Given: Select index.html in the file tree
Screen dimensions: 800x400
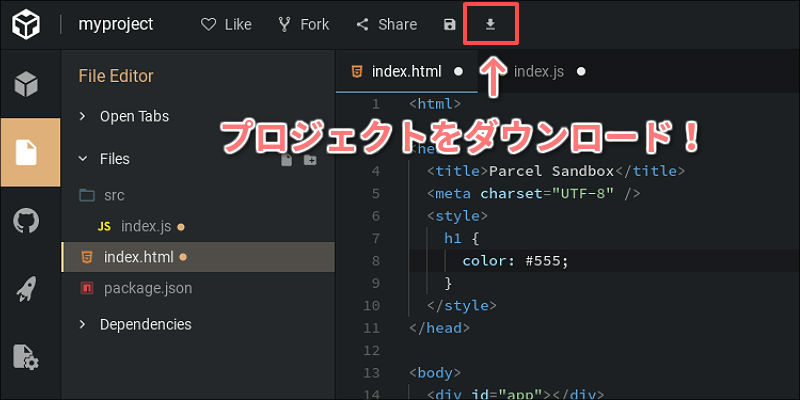Looking at the screenshot, I should pos(198,257).
